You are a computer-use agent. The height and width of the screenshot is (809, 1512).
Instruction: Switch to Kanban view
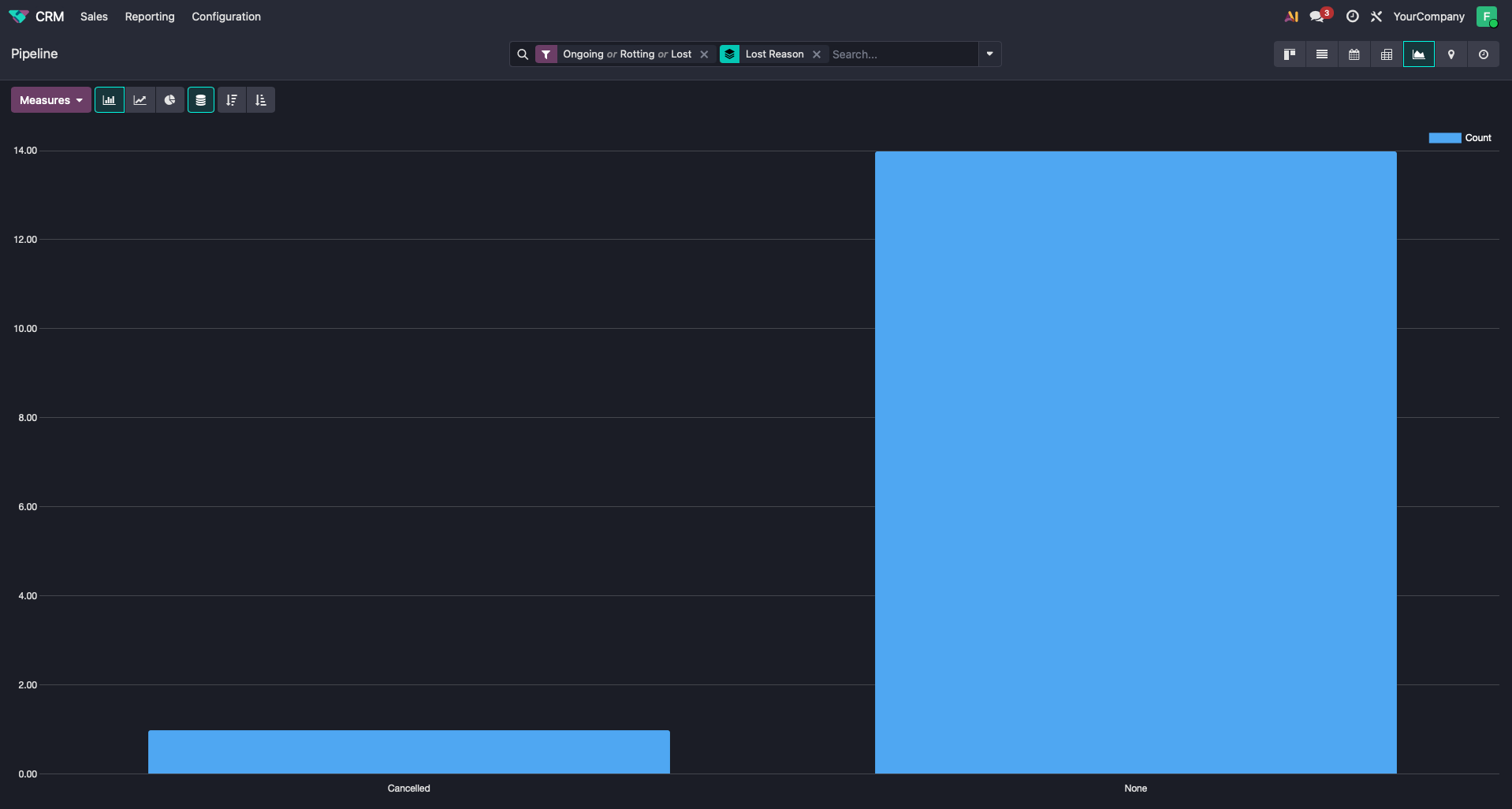(x=1290, y=54)
